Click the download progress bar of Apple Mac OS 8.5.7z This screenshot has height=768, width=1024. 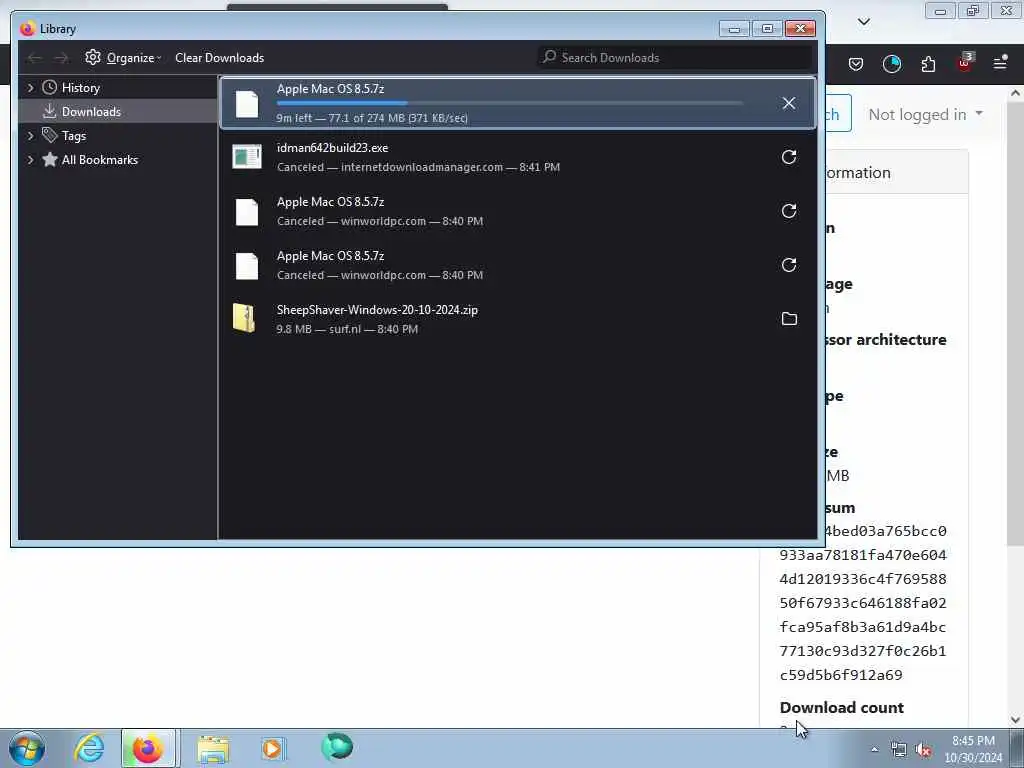coord(509,103)
